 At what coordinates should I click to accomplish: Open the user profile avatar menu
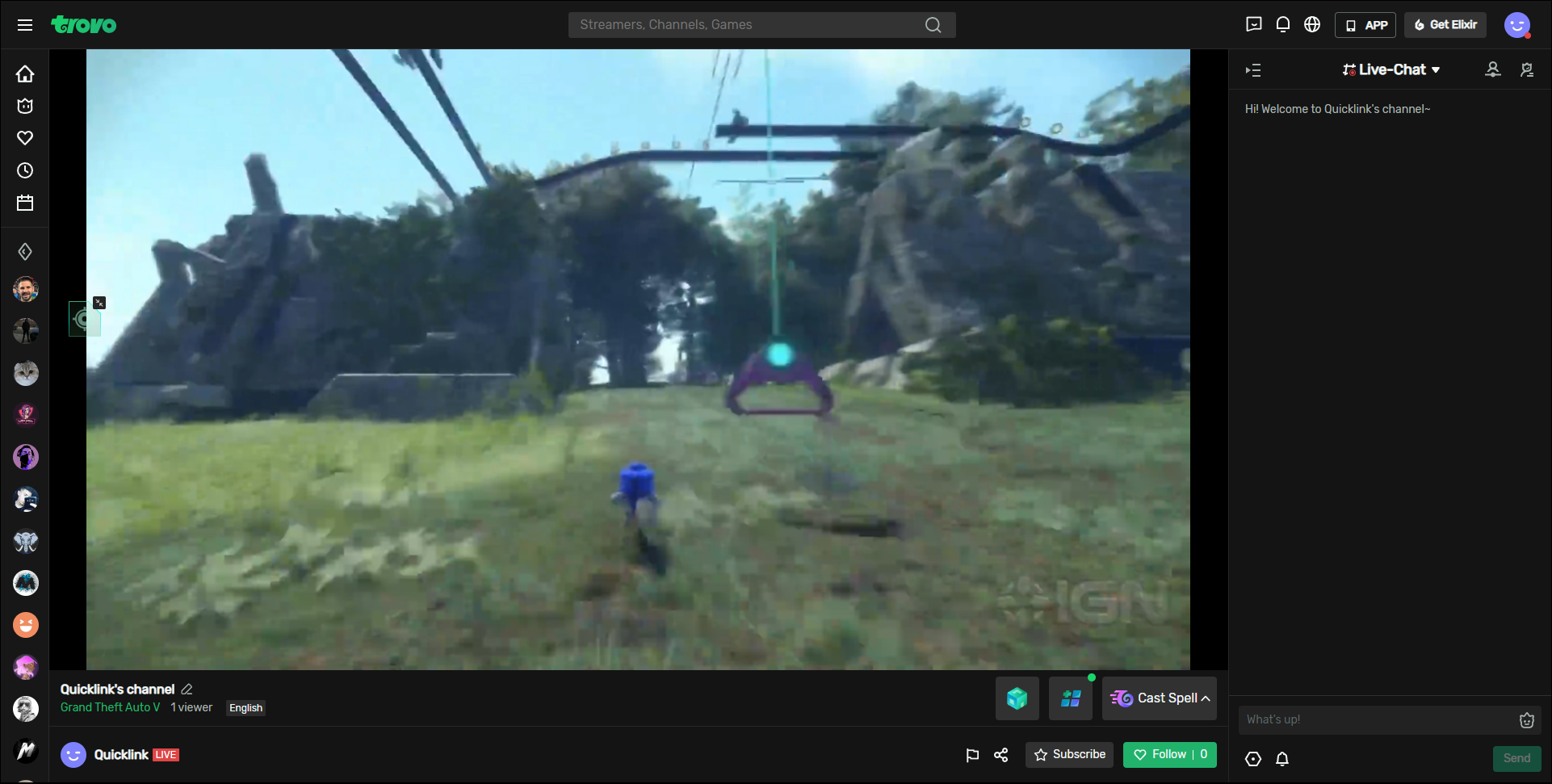[x=1517, y=25]
